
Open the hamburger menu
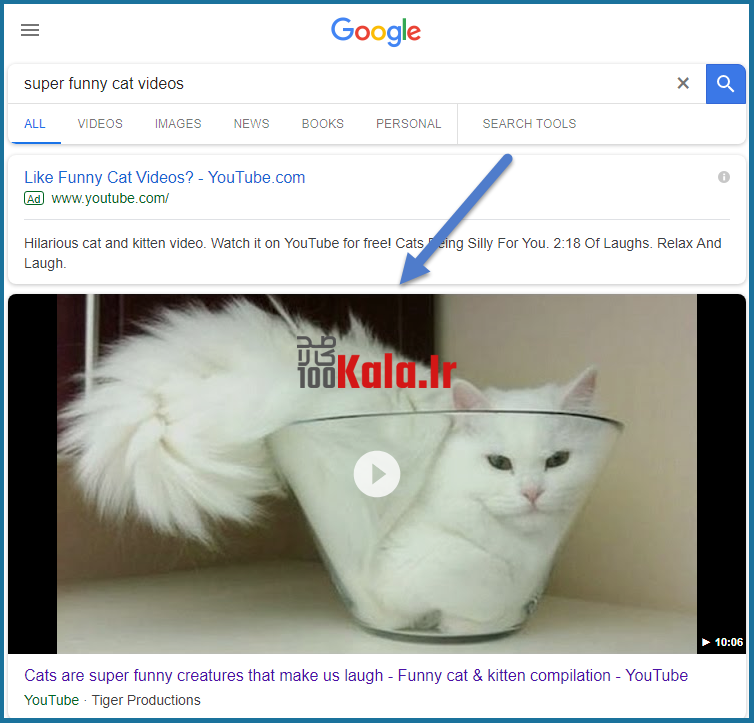[30, 30]
